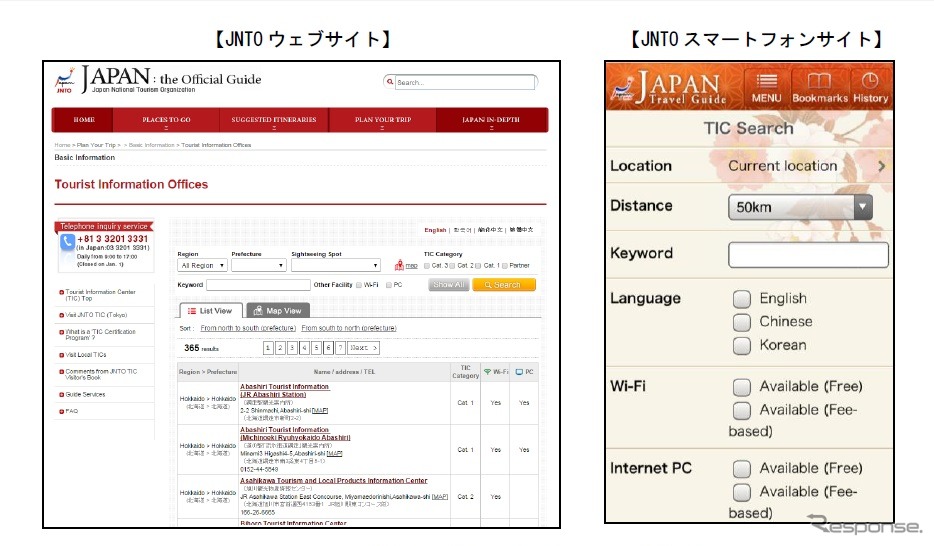Click the Next pagination button

coord(363,348)
